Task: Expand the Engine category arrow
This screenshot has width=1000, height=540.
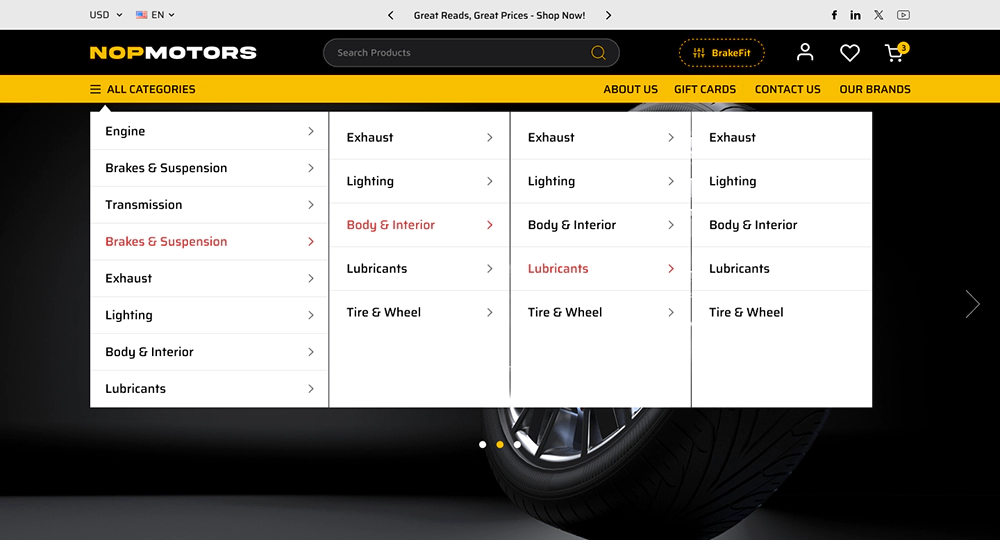Action: [x=311, y=131]
